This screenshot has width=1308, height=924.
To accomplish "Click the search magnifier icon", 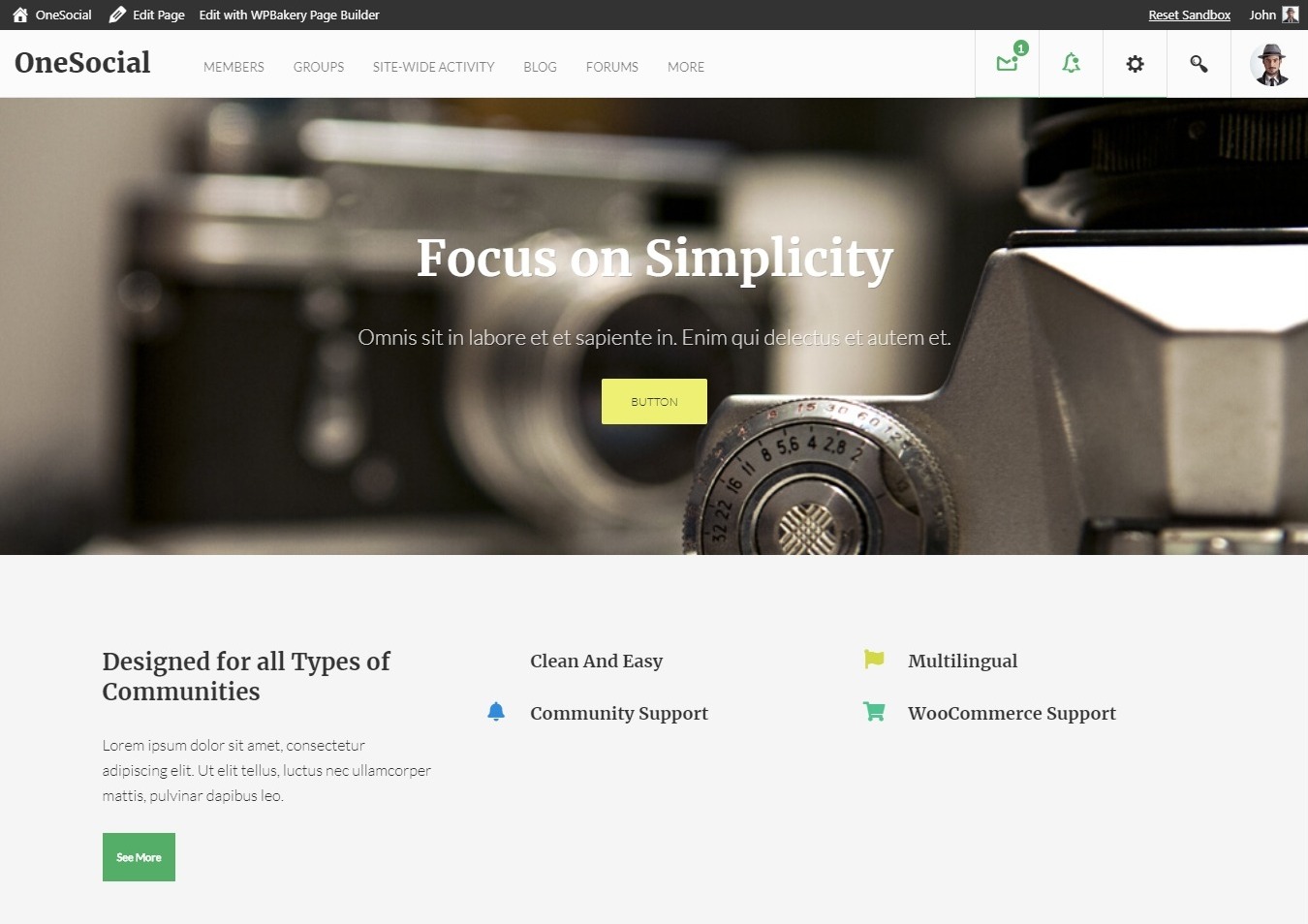I will coord(1199,64).
